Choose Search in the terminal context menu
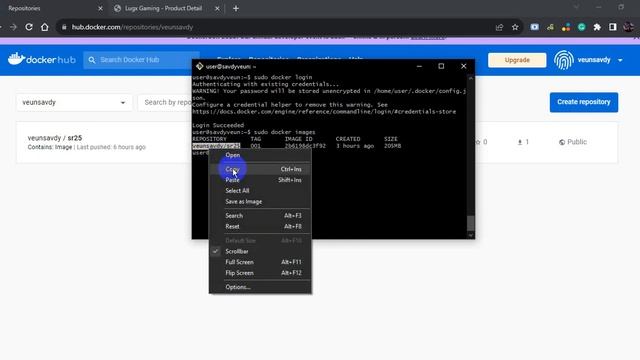 [260, 216]
